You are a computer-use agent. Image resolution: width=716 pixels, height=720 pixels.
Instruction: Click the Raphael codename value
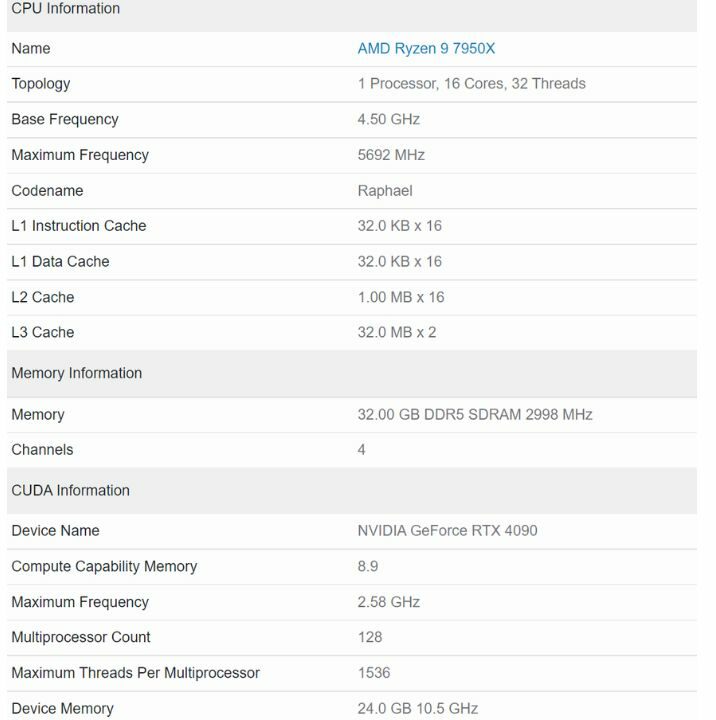click(x=385, y=190)
